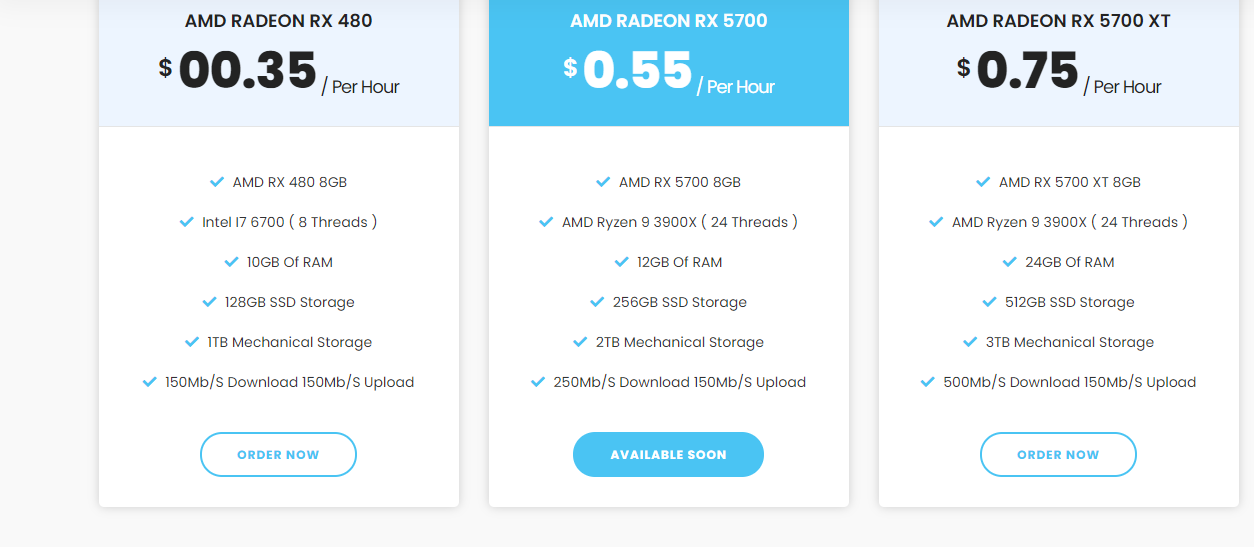
Task: Click checkmark next to Intel I7 6700
Action: (x=186, y=222)
